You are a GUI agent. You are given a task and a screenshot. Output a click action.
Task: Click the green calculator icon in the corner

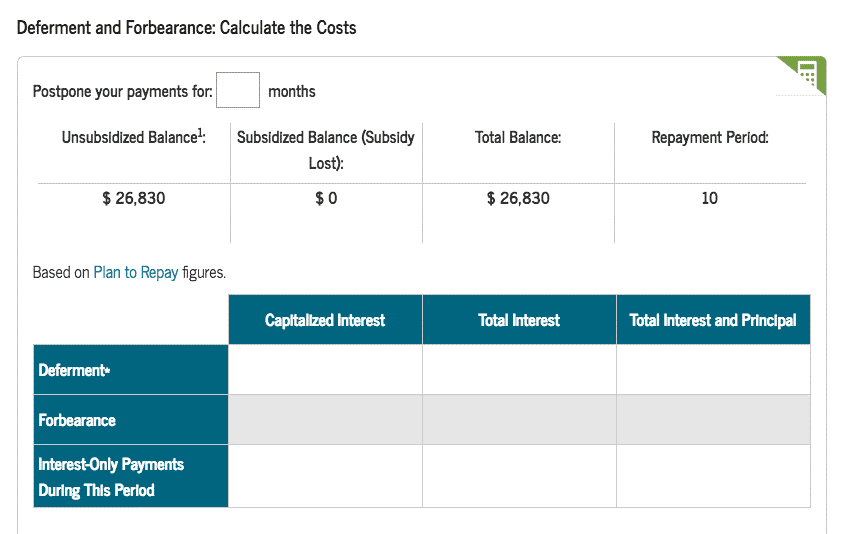[807, 75]
